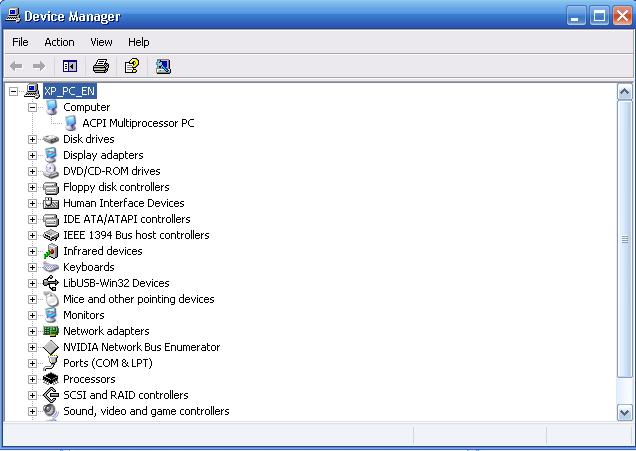Click the Human Interface Devices icon
Viewport: 636px width, 451px height.
51,203
